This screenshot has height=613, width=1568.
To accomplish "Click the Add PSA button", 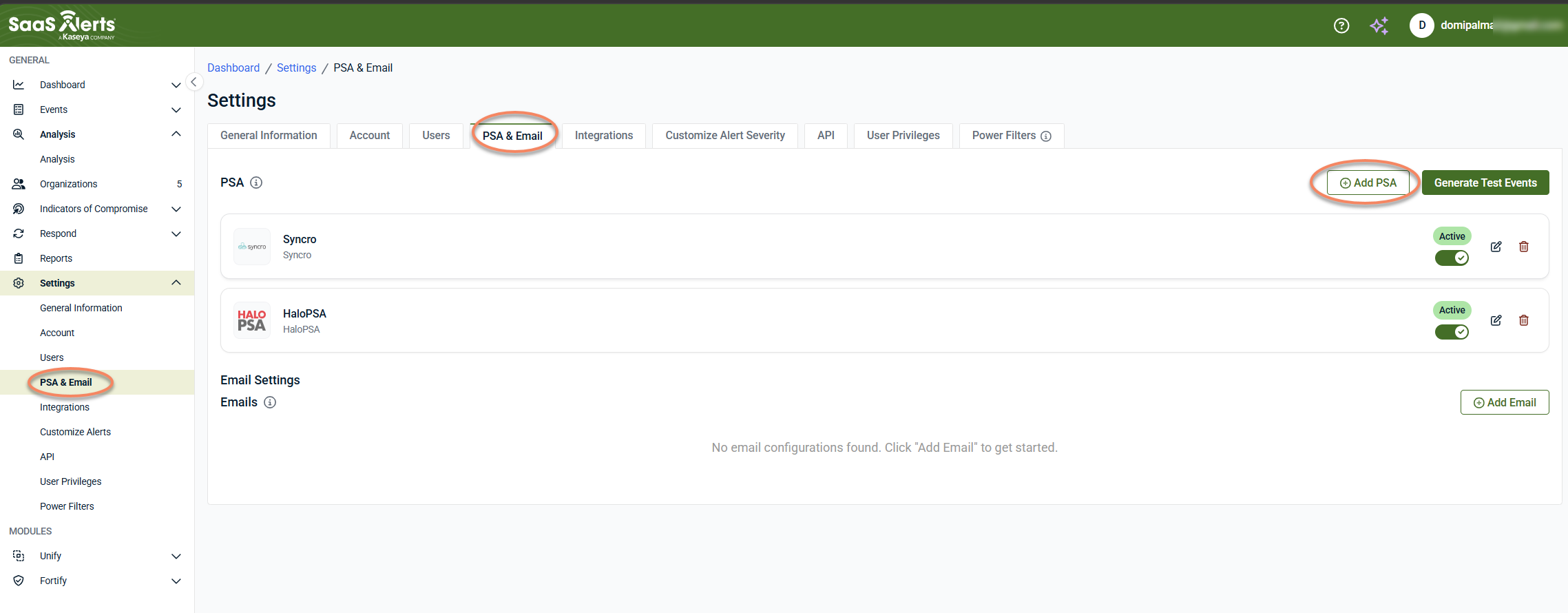I will click(x=1368, y=183).
